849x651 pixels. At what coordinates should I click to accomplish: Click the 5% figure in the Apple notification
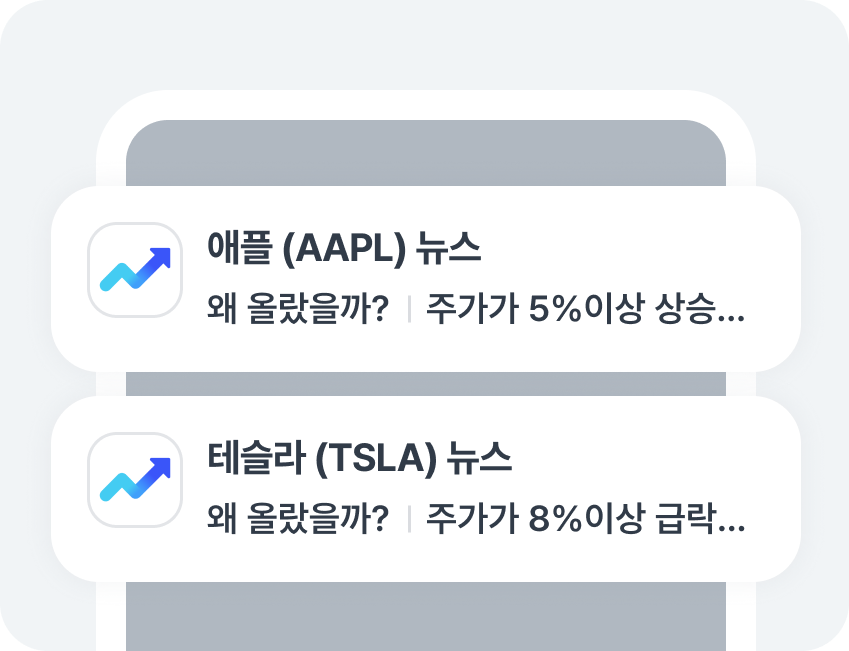point(548,309)
